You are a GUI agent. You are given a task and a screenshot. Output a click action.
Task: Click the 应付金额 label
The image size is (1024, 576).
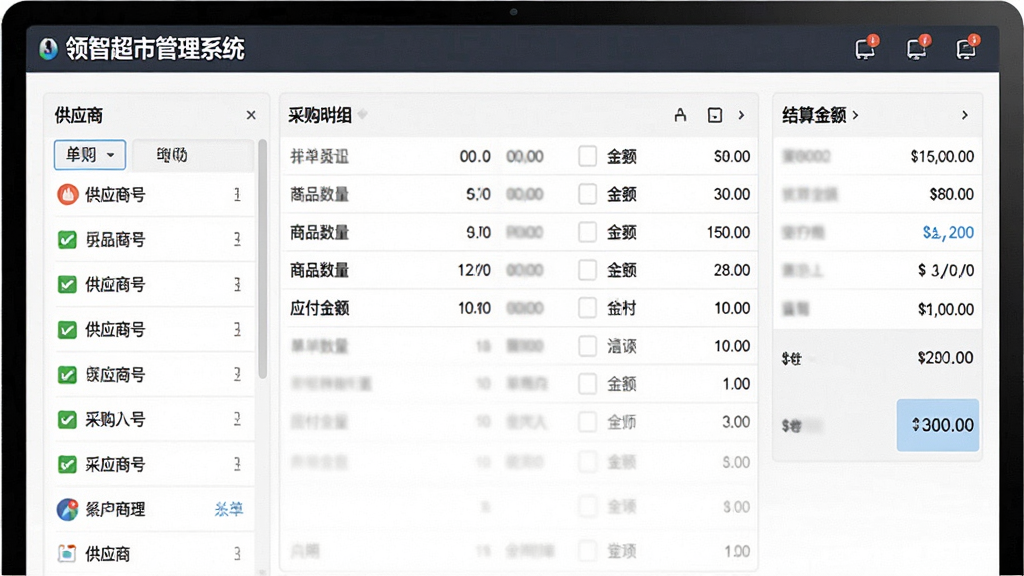320,308
